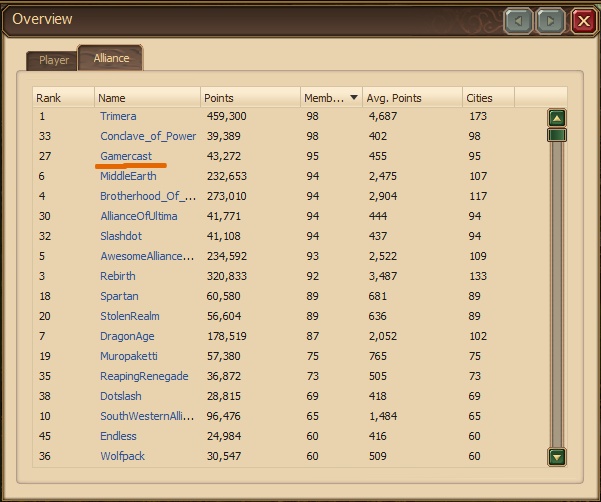Open the Dotslash alliance link
The width and height of the screenshot is (601, 502).
(121, 396)
